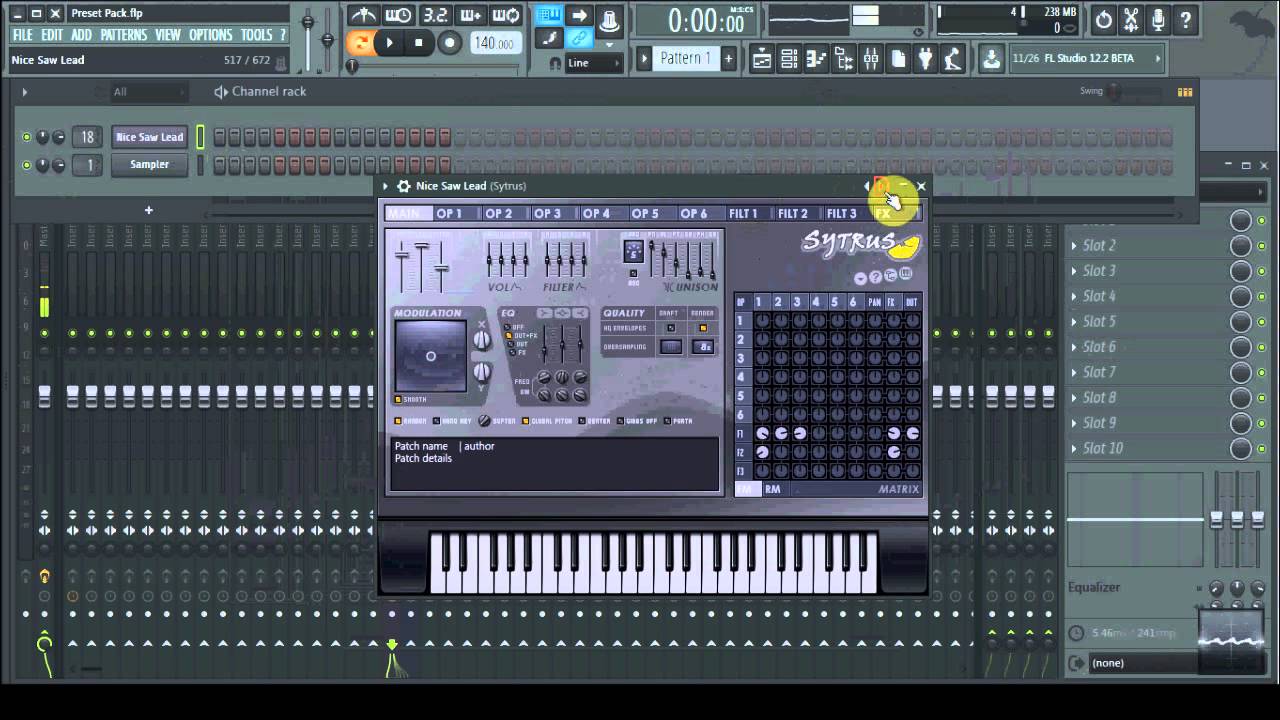
Task: Select the Nice Saw Lead channel button
Action: [150, 137]
